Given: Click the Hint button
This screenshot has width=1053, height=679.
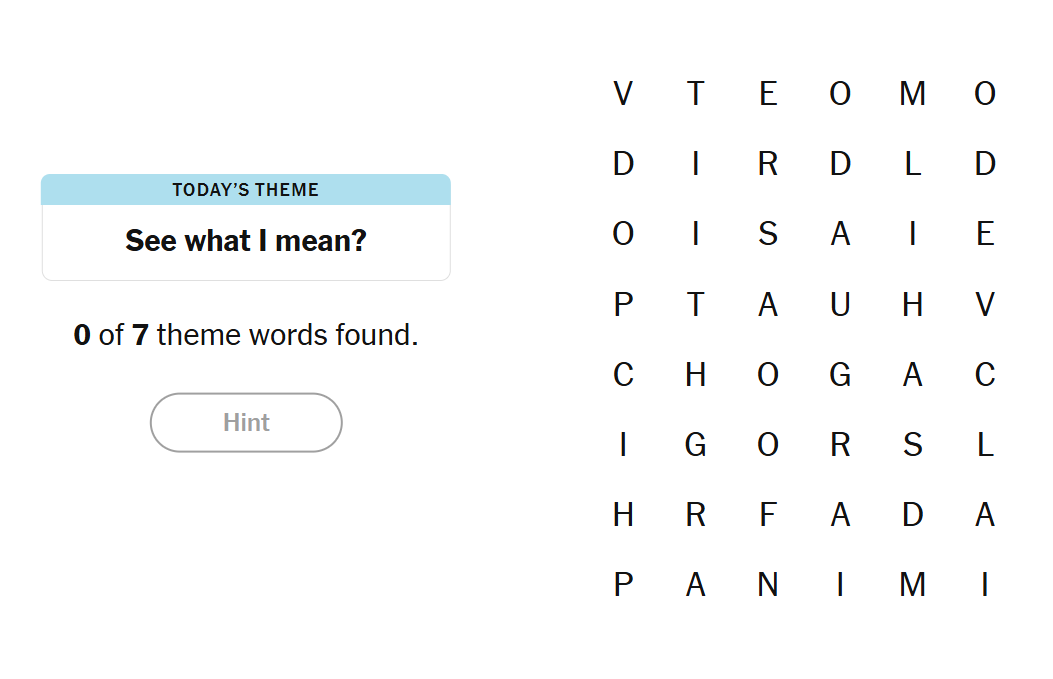Looking at the screenshot, I should click(x=246, y=422).
